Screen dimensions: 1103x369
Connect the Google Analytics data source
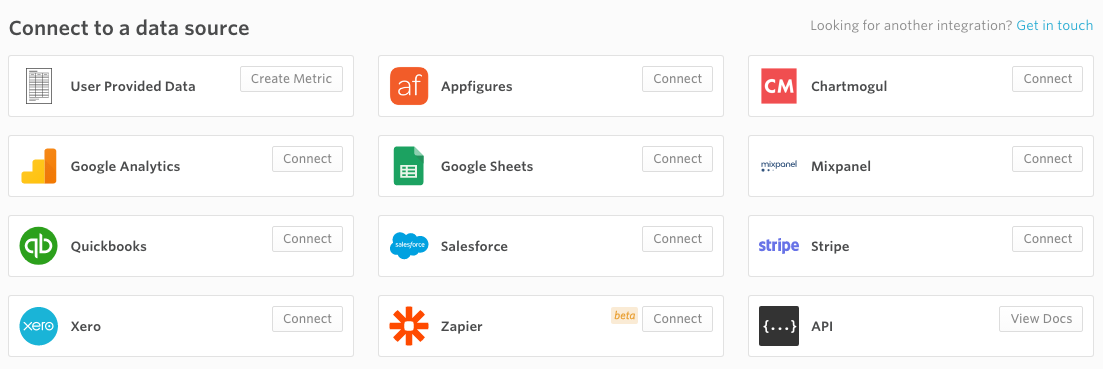(307, 159)
